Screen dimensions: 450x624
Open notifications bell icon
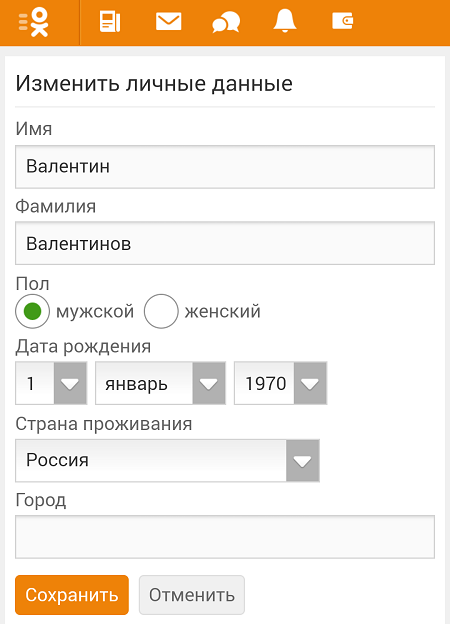click(x=284, y=21)
